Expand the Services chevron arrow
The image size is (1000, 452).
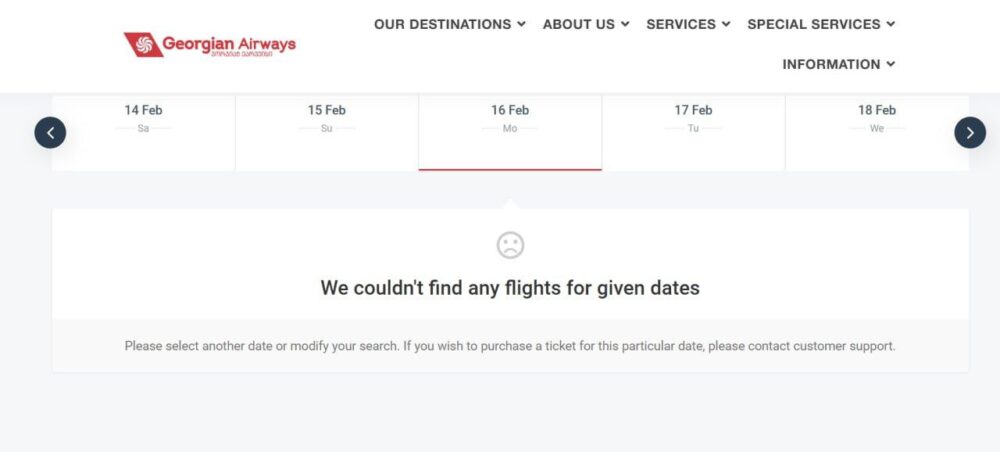726,24
